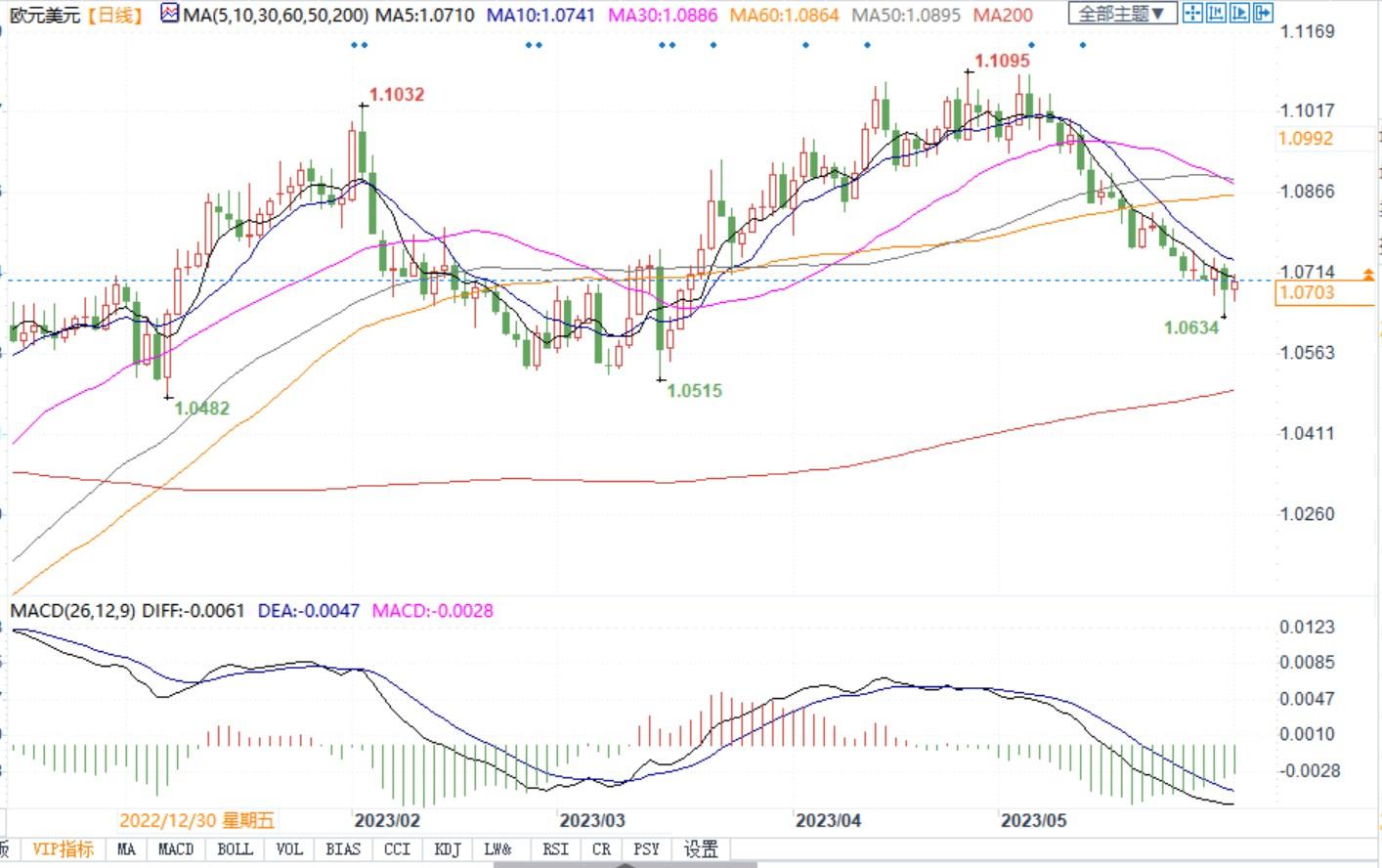Click the 1.1095 peak price label
1382x868 pixels.
(x=1003, y=61)
